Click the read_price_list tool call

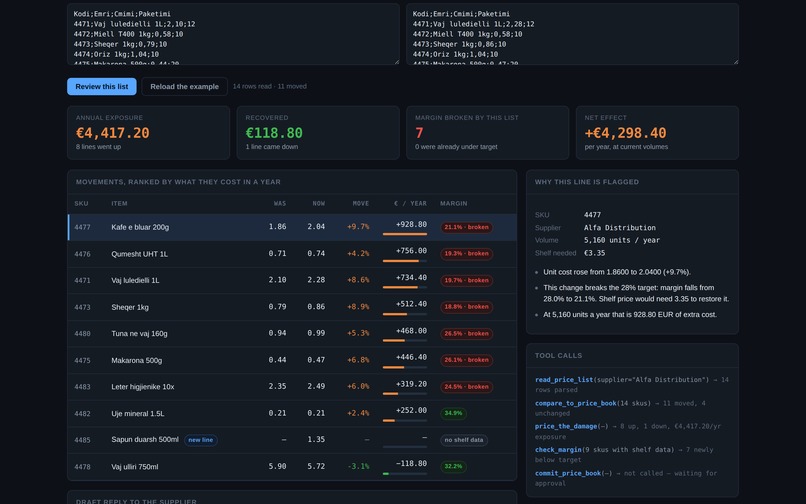click(632, 385)
